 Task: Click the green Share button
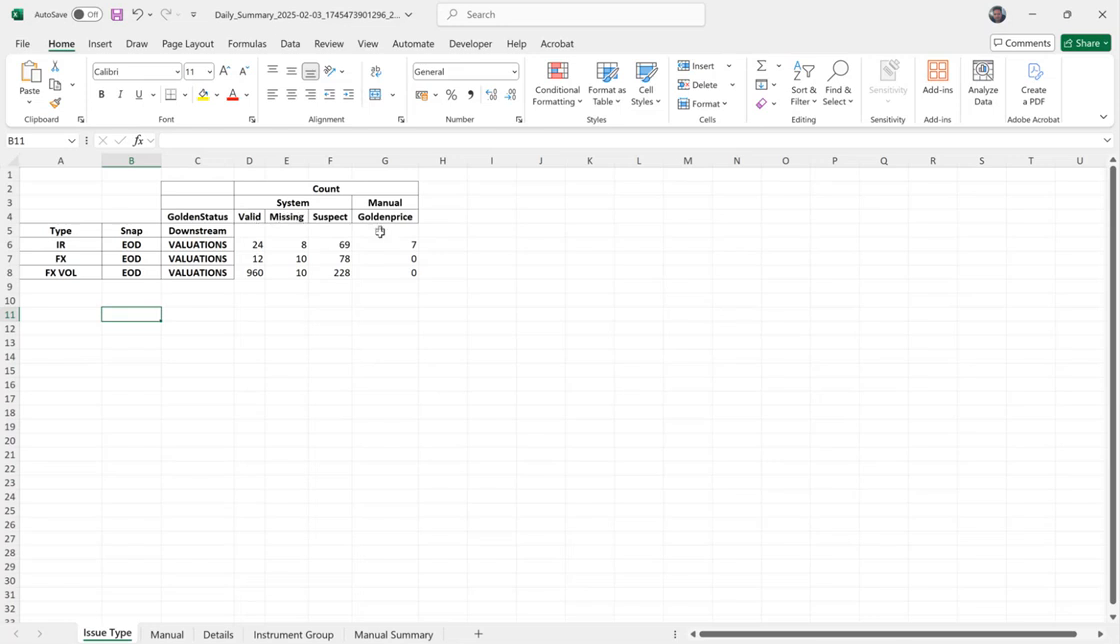[1086, 43]
